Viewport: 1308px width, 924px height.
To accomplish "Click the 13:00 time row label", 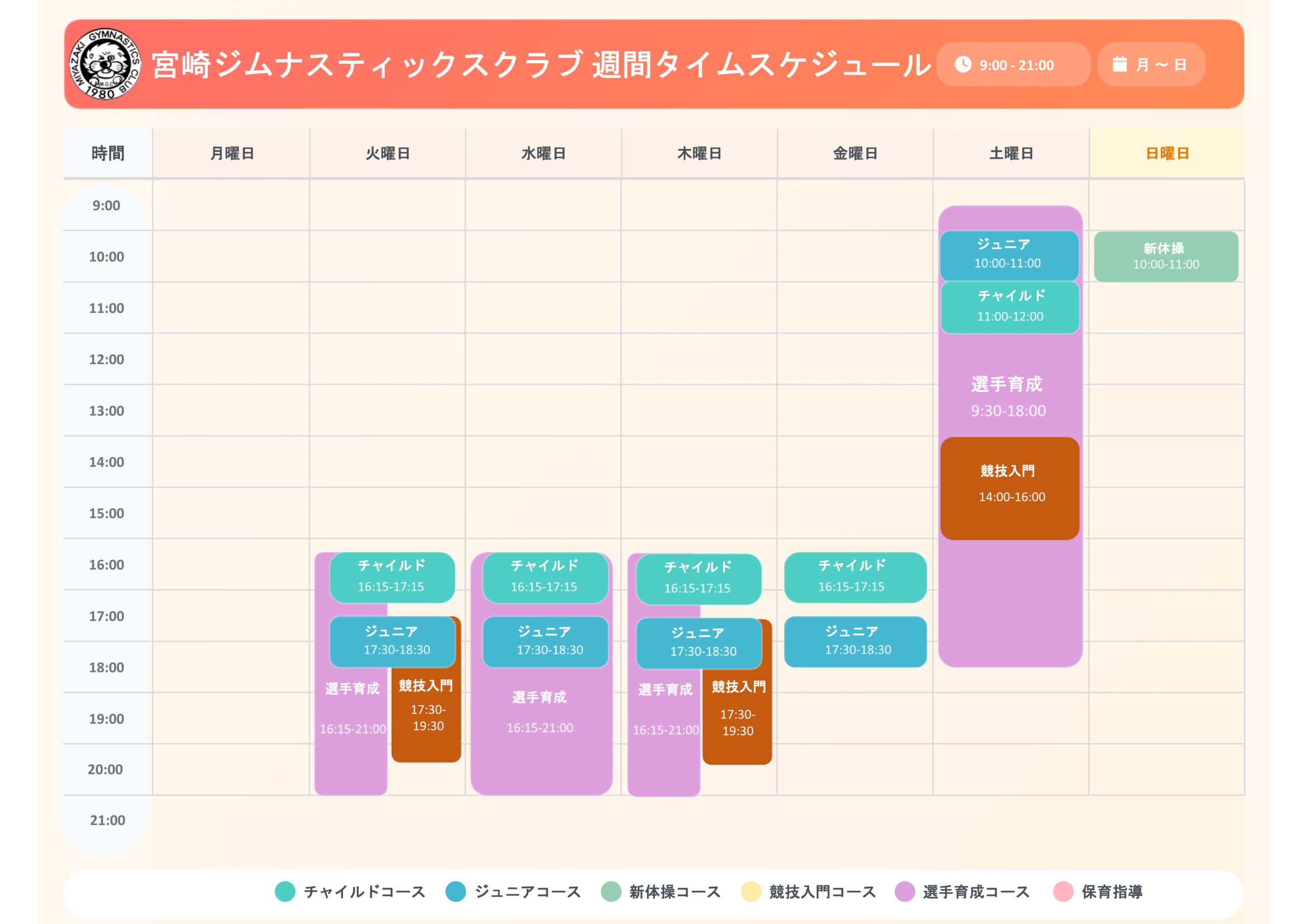I will point(107,410).
